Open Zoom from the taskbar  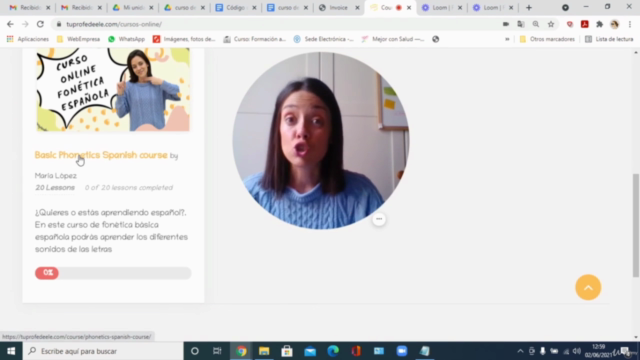[x=402, y=351]
